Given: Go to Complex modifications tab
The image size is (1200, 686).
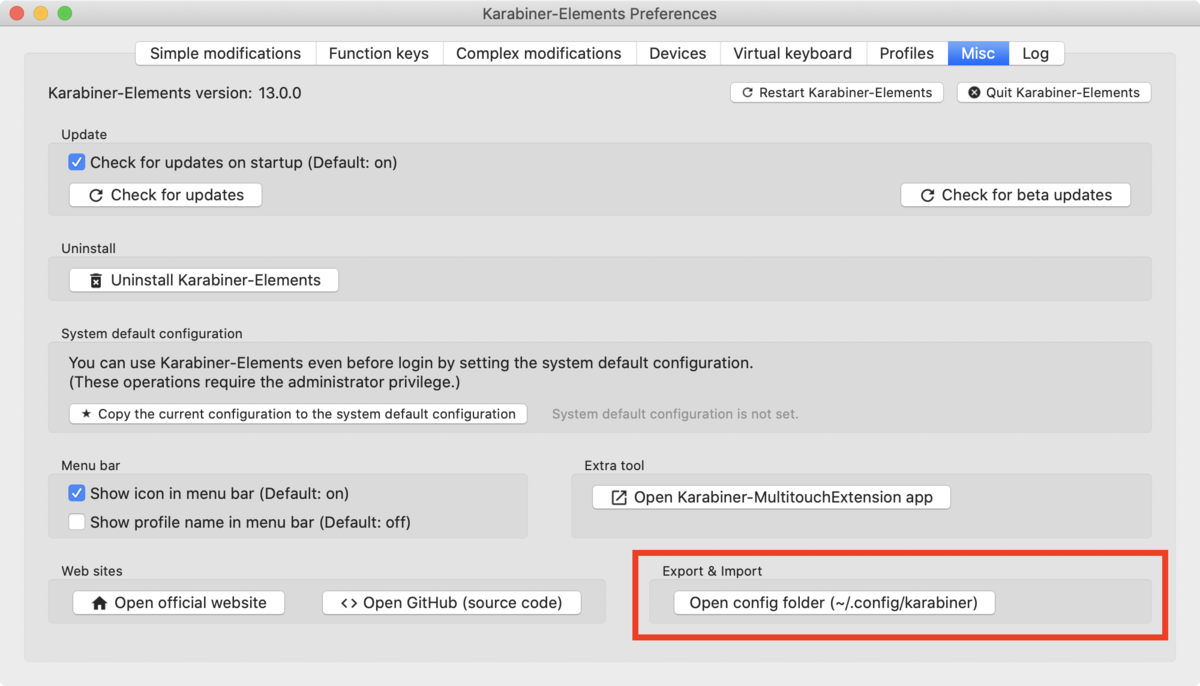Looking at the screenshot, I should [x=538, y=53].
